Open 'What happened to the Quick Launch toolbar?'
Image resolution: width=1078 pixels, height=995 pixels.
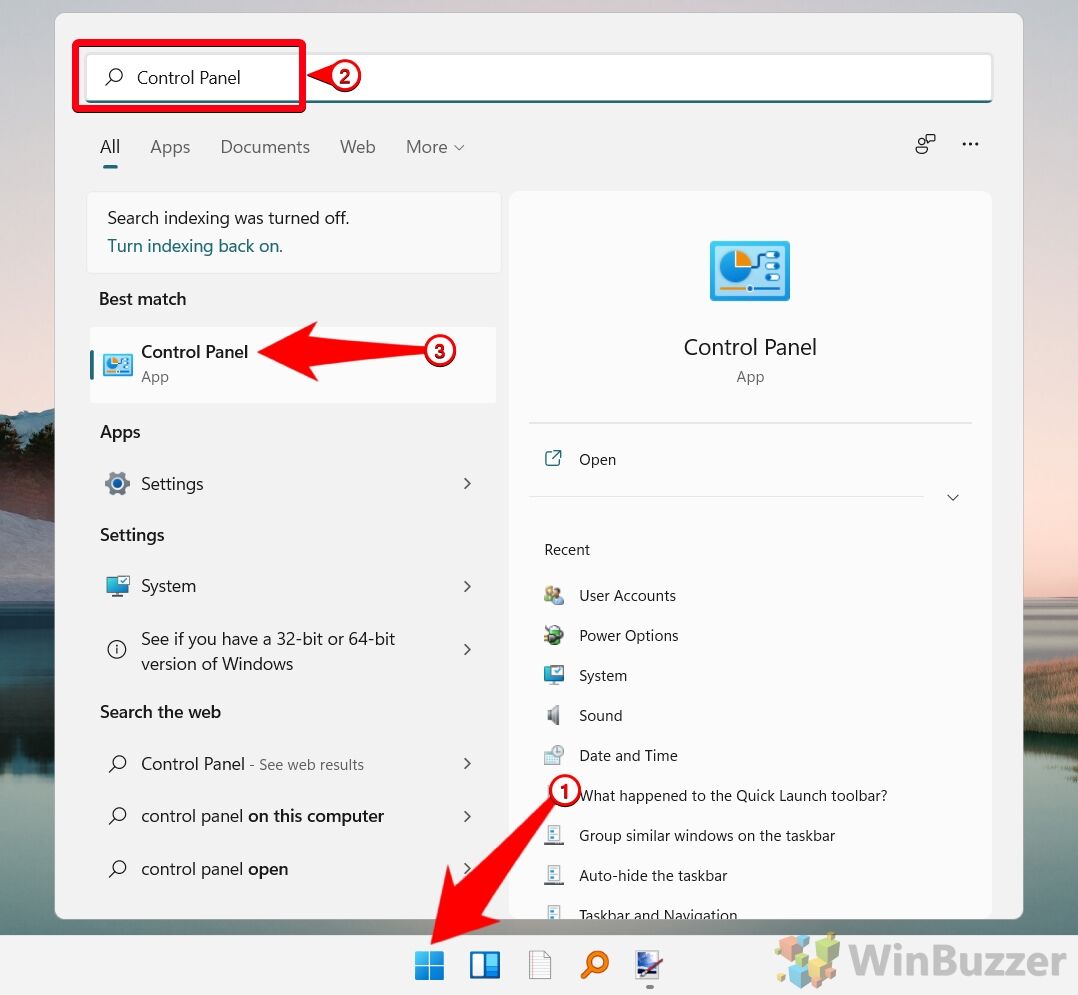point(733,796)
